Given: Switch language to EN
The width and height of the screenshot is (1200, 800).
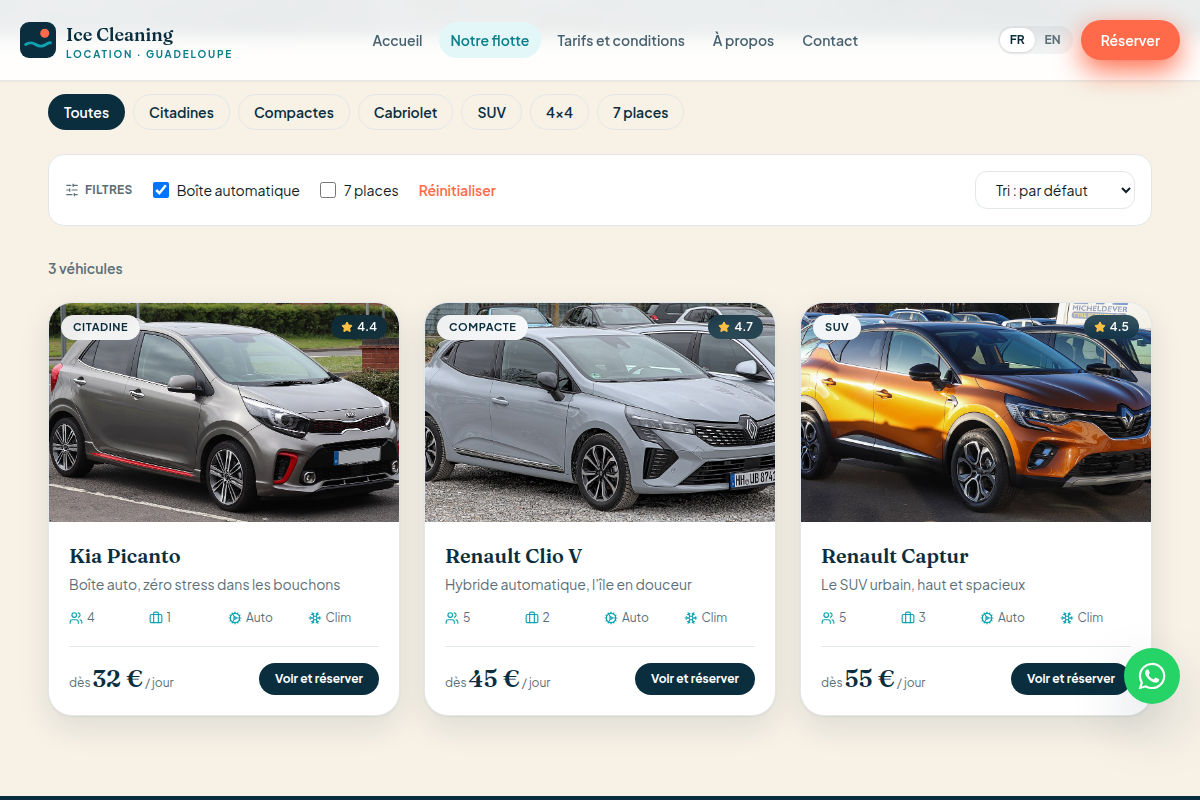Looking at the screenshot, I should tap(1052, 40).
